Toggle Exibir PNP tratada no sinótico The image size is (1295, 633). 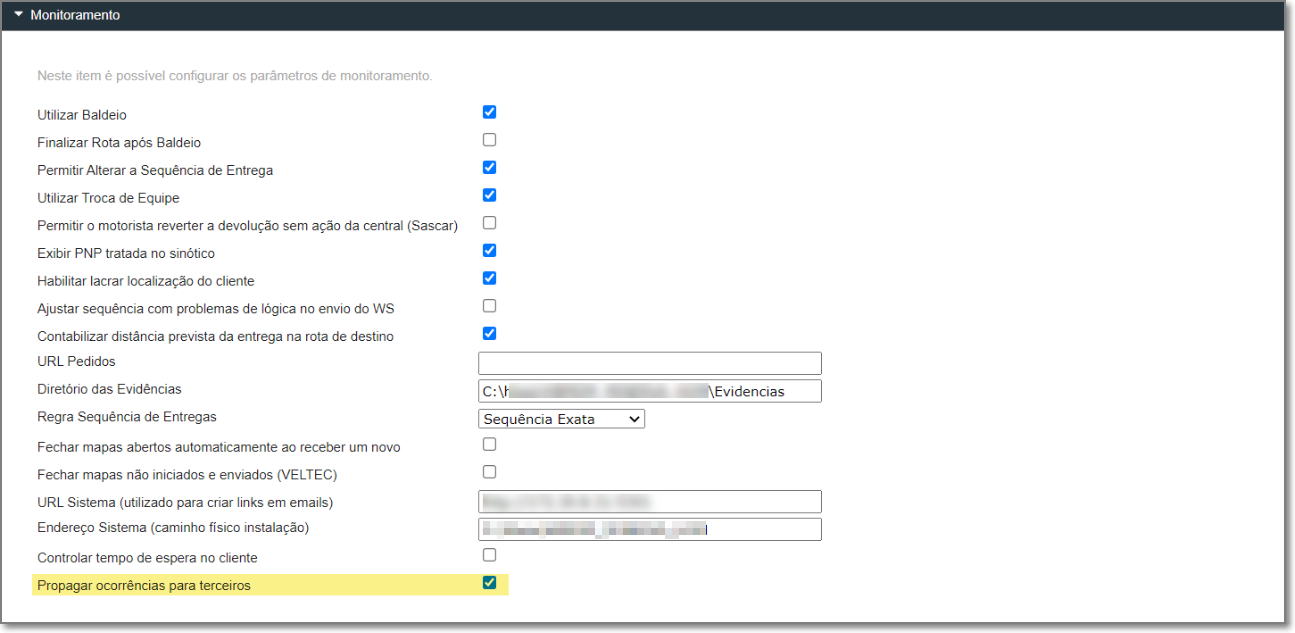click(489, 250)
